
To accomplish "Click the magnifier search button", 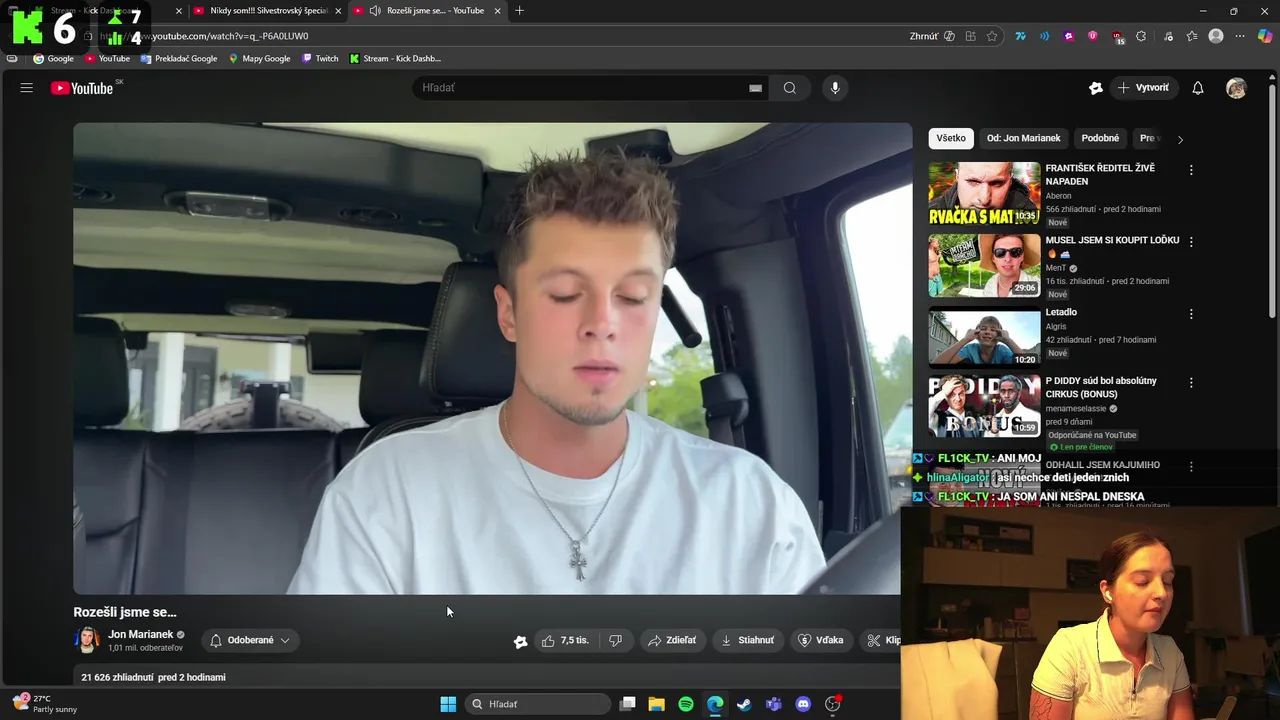I will pyautogui.click(x=790, y=88).
